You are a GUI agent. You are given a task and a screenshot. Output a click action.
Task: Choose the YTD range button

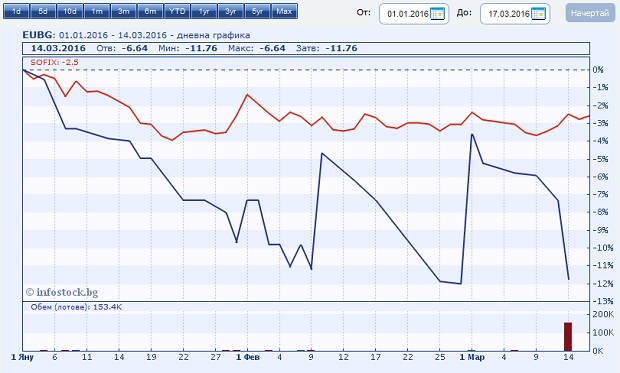[x=177, y=11]
